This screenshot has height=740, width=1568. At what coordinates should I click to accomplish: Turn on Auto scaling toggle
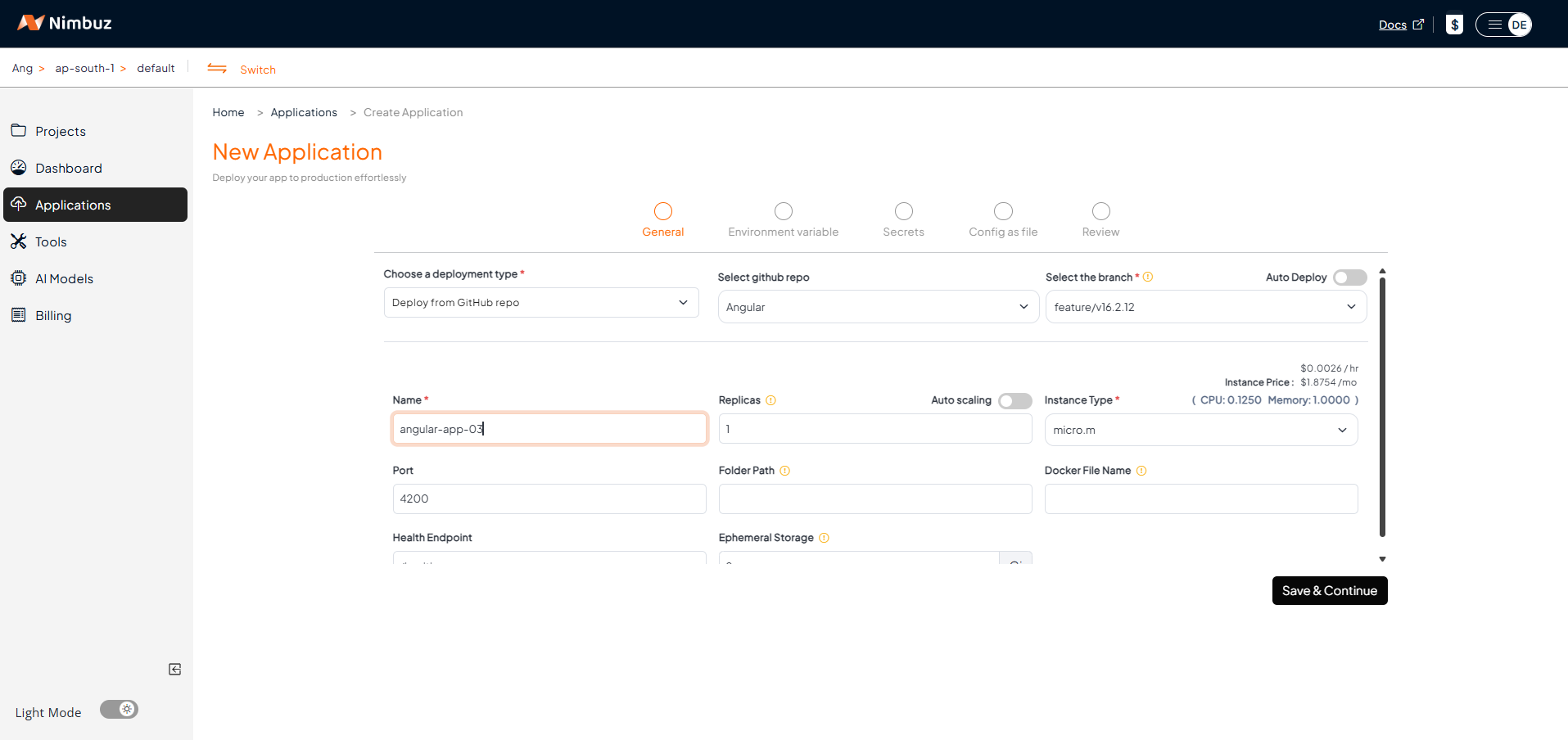point(1014,400)
